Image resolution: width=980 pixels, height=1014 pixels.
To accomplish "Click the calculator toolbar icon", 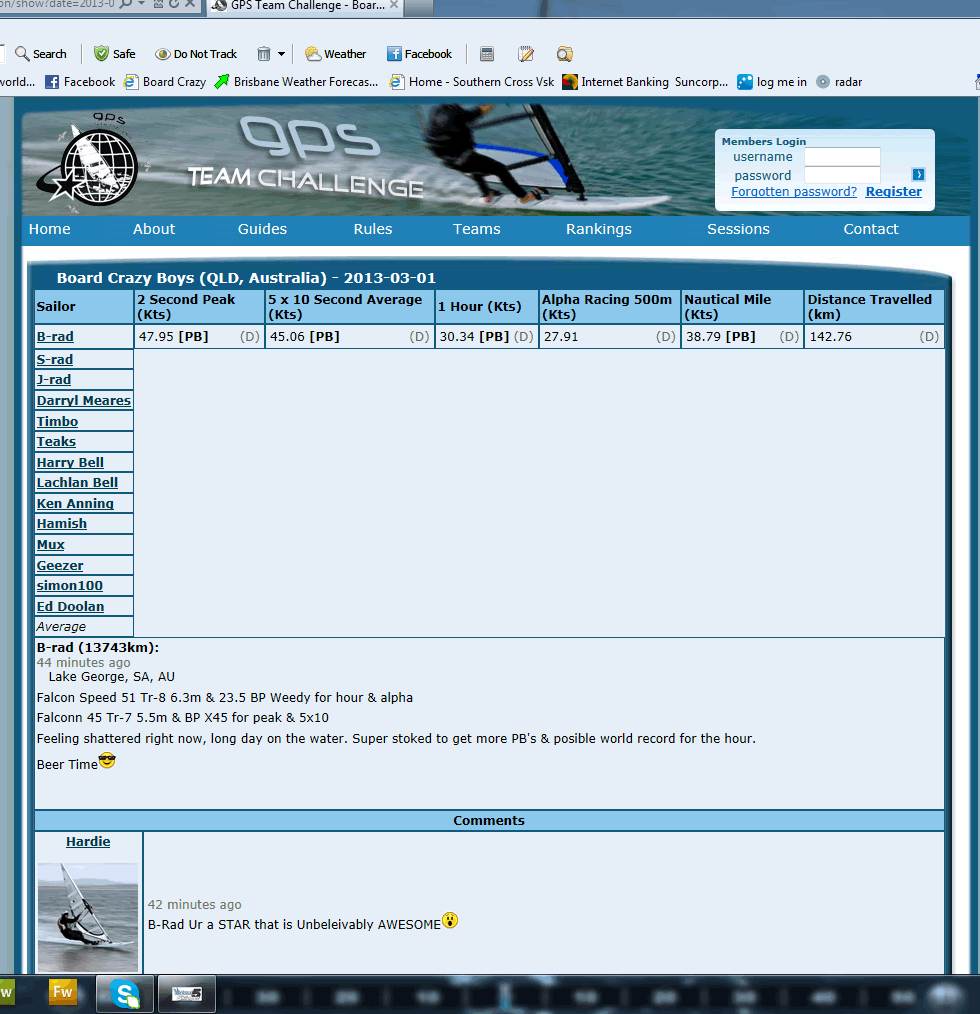I will coord(487,54).
